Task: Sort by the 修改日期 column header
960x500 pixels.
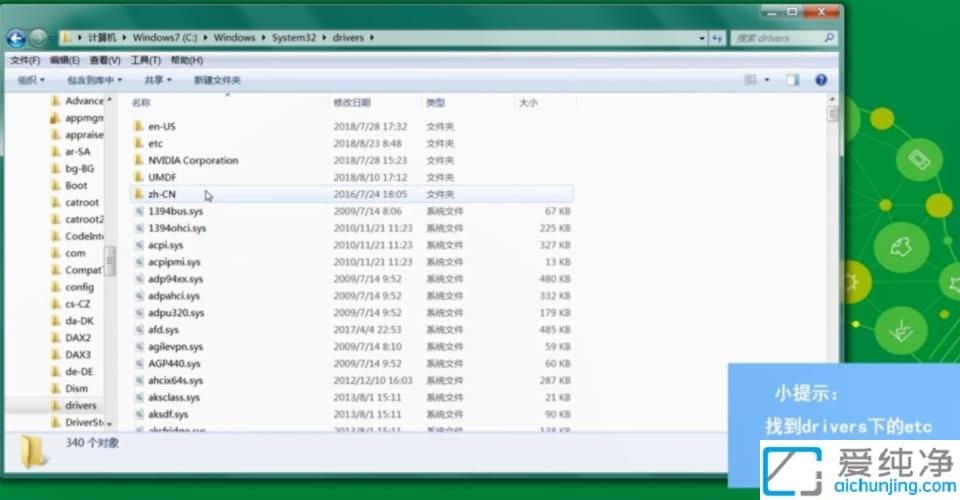Action: 352,103
